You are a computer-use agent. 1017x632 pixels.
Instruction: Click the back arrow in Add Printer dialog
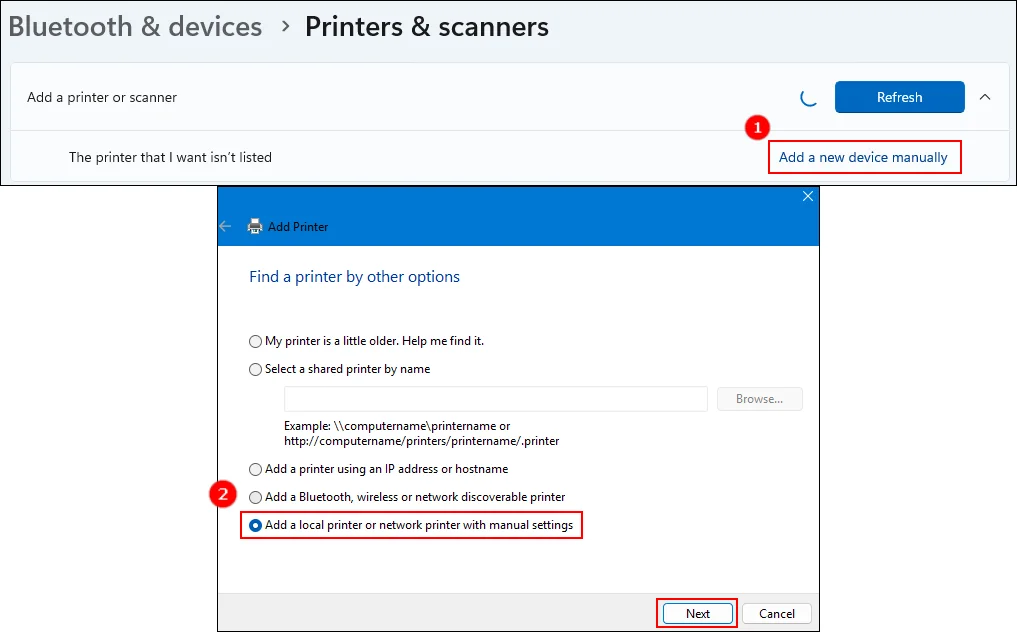(x=226, y=226)
